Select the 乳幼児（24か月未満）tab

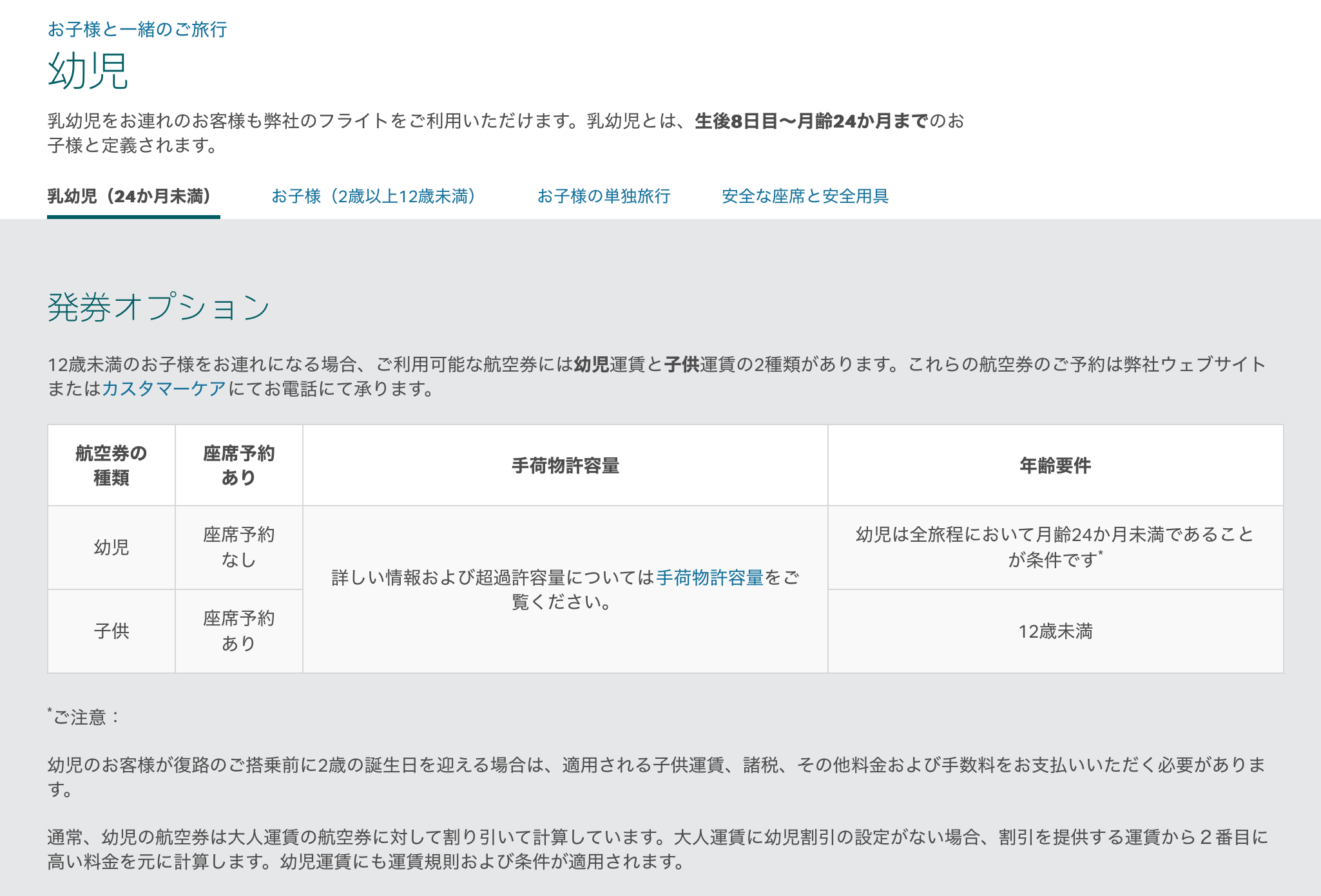pos(130,196)
